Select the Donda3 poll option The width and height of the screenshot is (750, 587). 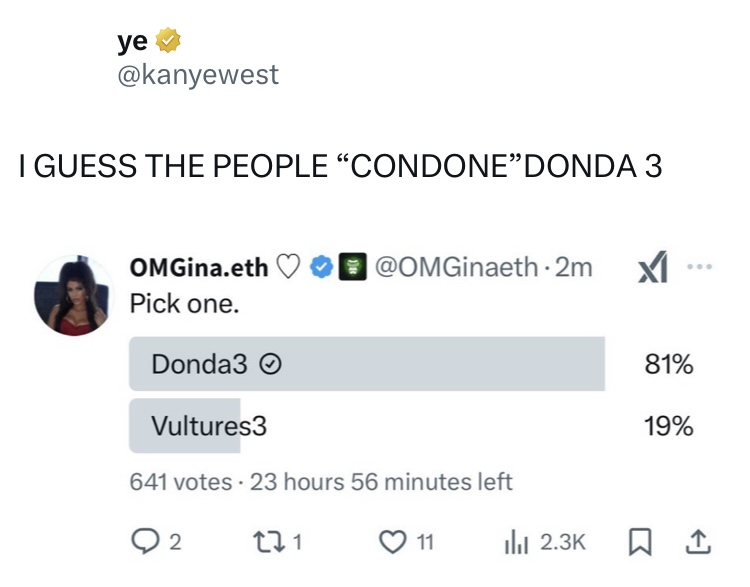tap(366, 364)
